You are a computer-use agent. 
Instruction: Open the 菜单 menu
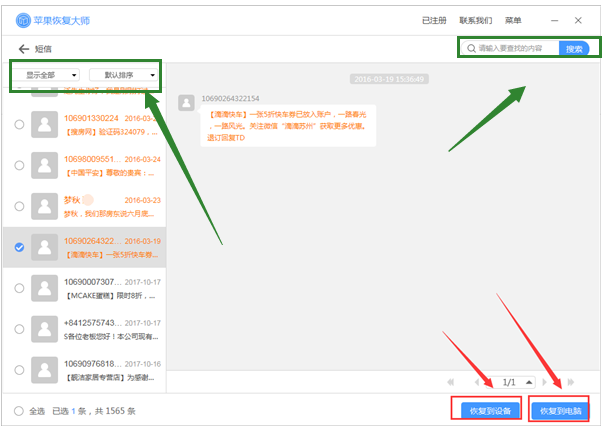coord(513,20)
